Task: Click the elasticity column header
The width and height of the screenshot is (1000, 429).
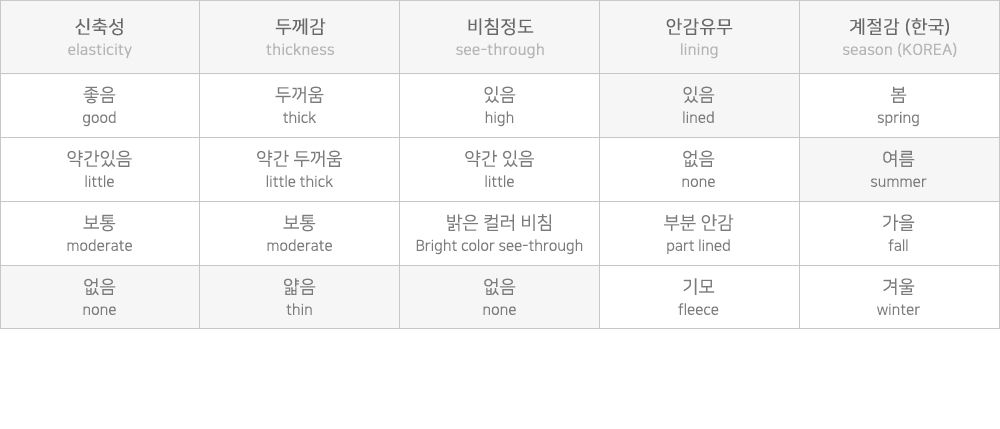Action: pos(99,37)
